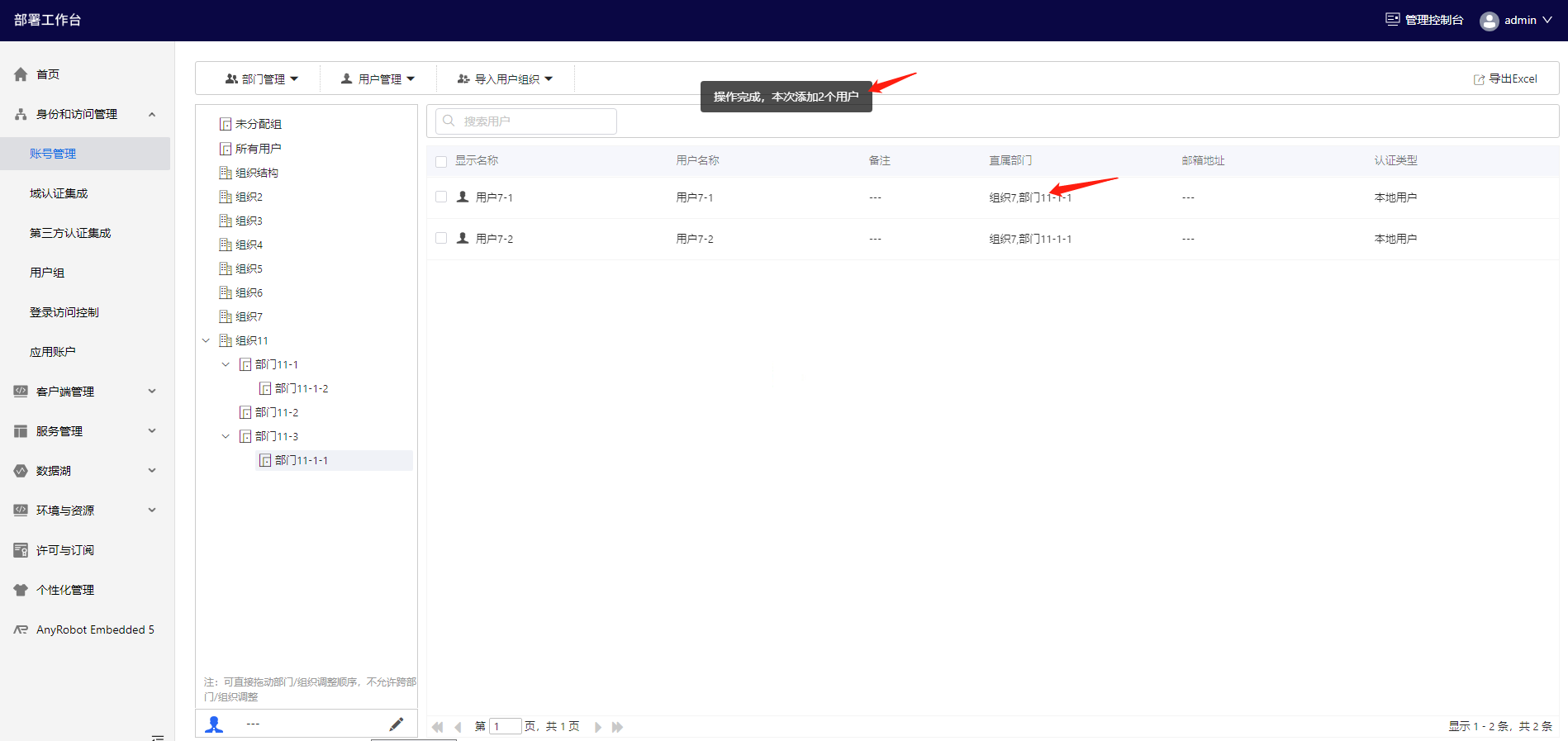This screenshot has height=741, width=1568.
Task: Select 账号管理 menu item
Action: point(85,154)
